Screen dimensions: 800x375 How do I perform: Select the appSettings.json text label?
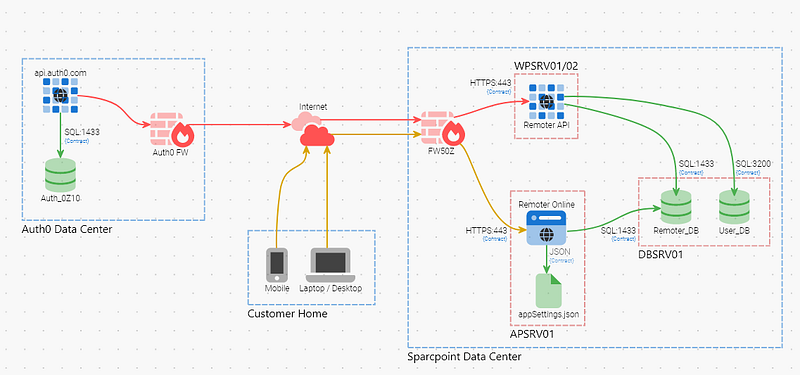click(x=548, y=314)
